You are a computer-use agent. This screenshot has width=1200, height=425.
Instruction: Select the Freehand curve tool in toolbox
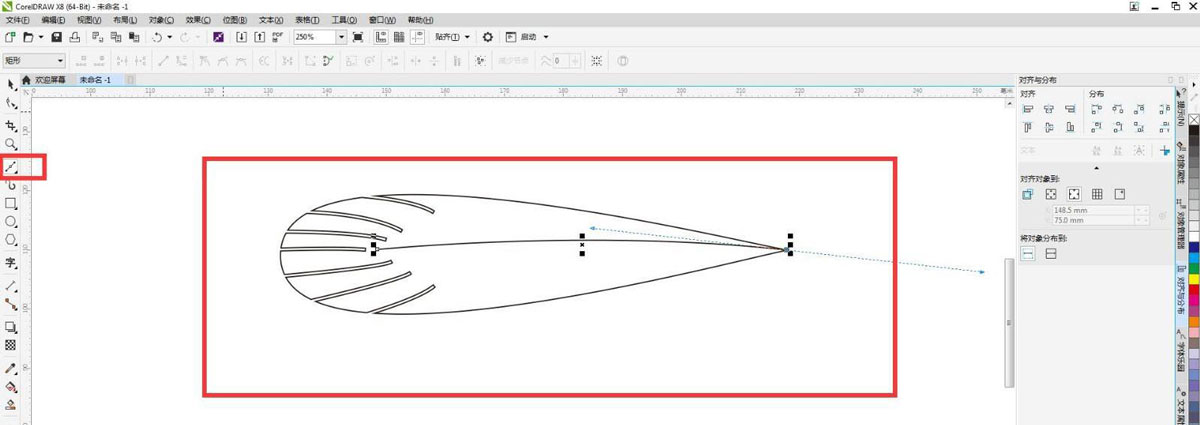pos(12,166)
